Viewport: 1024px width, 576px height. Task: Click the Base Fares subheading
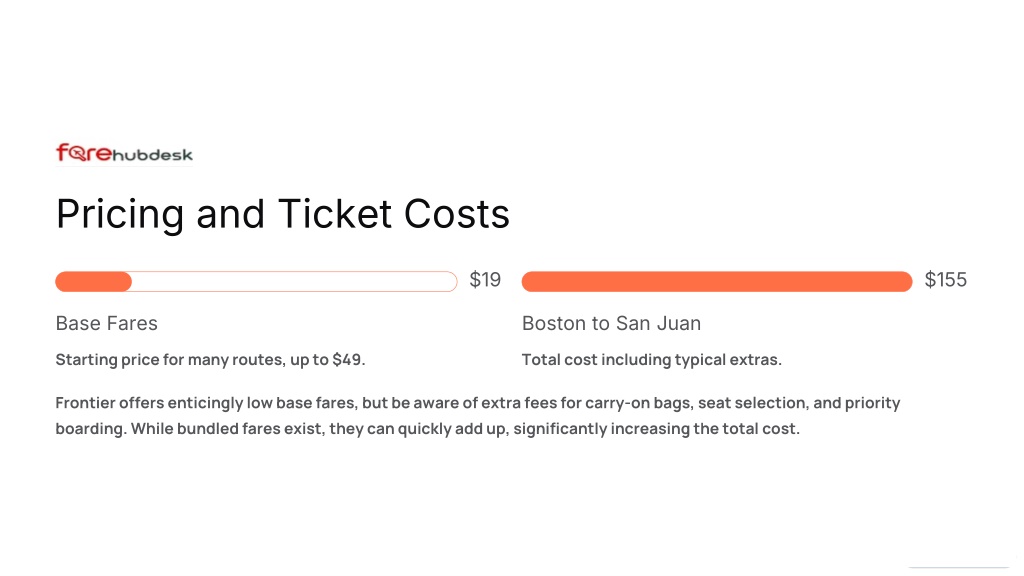click(x=106, y=323)
